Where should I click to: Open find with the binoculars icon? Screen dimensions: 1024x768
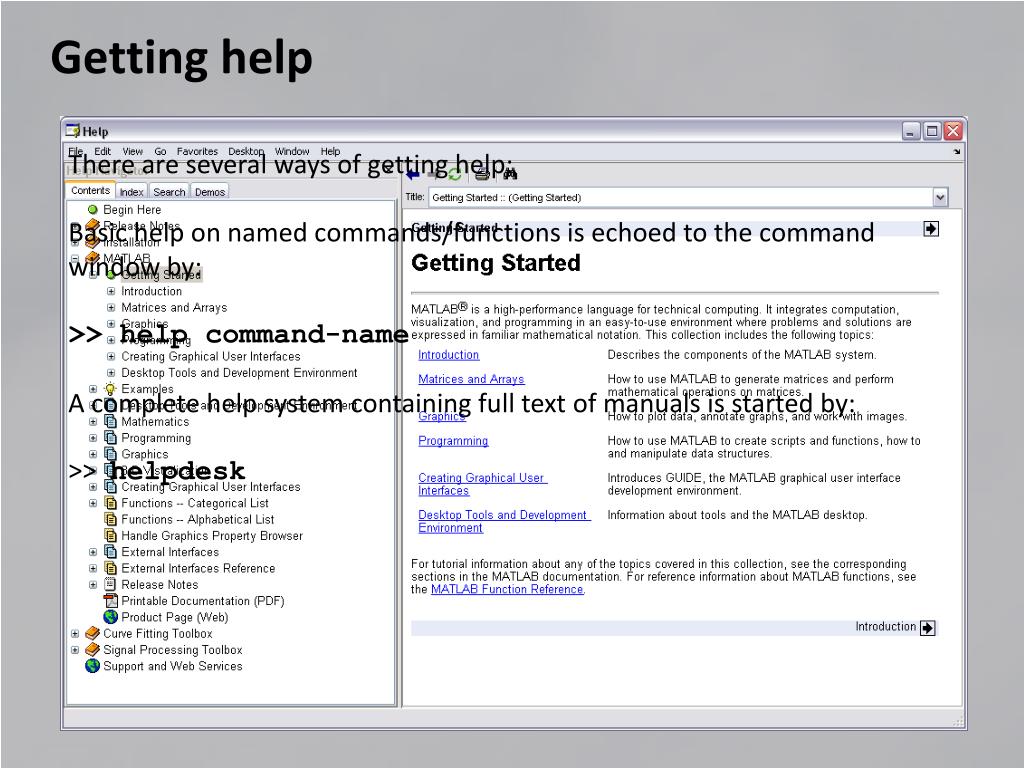[510, 174]
